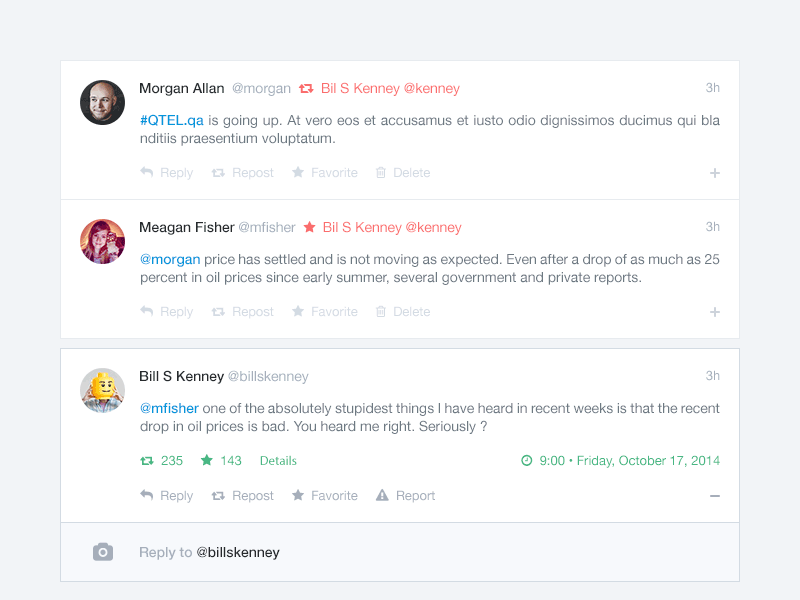The height and width of the screenshot is (600, 800).
Task: Click the Favorite star icon on Morgan's tweet
Action: tap(297, 172)
